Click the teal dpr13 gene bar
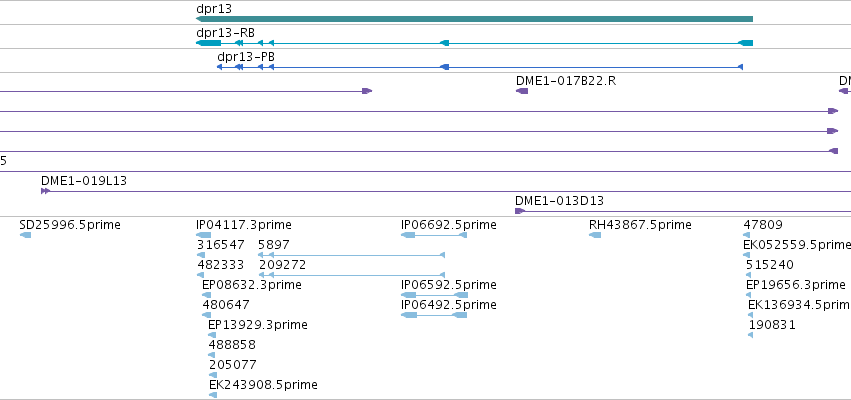Image resolution: width=851 pixels, height=400 pixels. (x=474, y=19)
